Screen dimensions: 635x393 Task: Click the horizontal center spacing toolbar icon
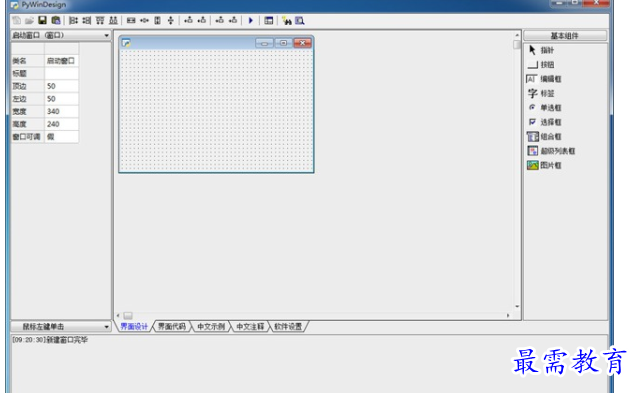pos(144,20)
